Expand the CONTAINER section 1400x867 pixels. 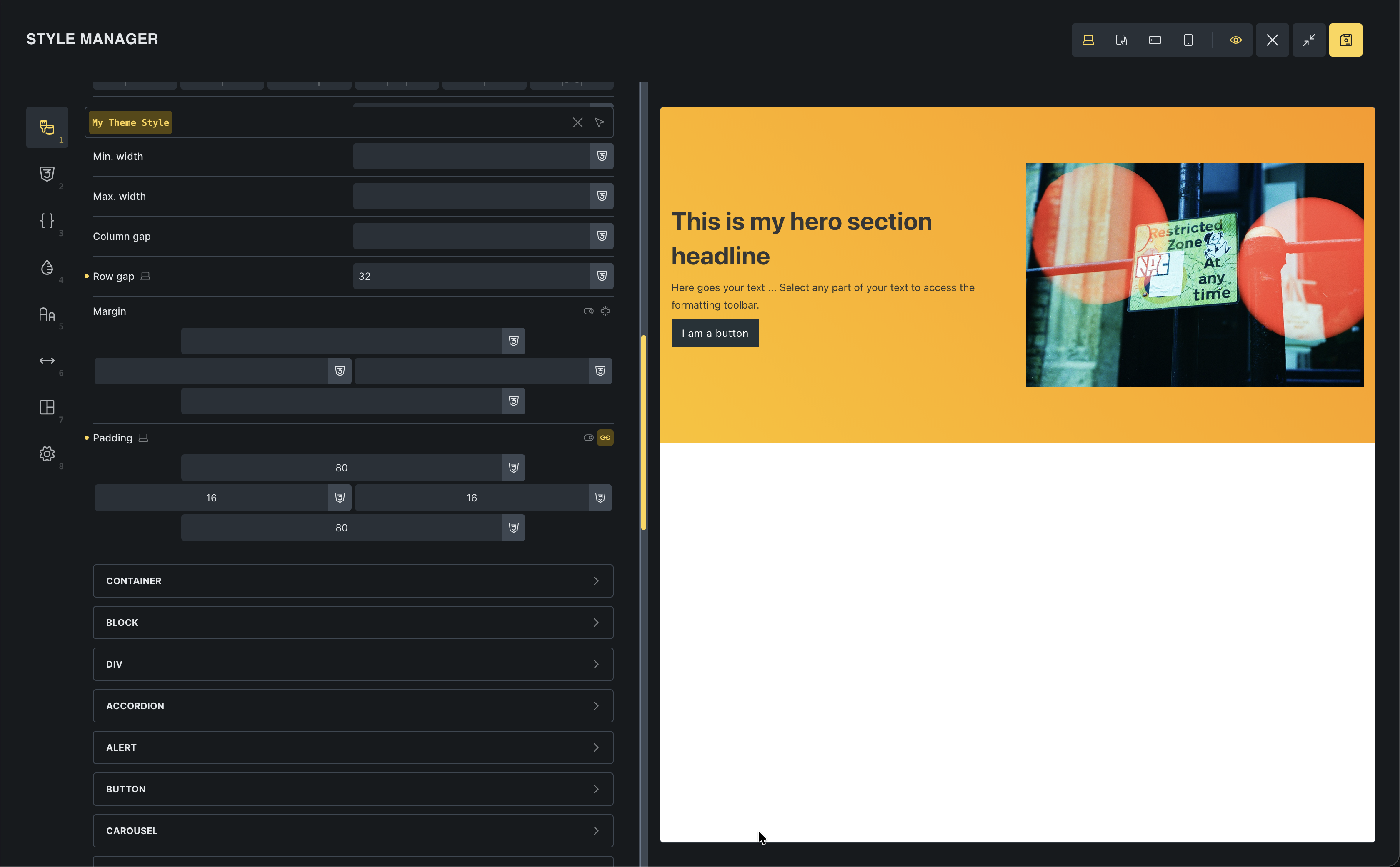pos(353,581)
